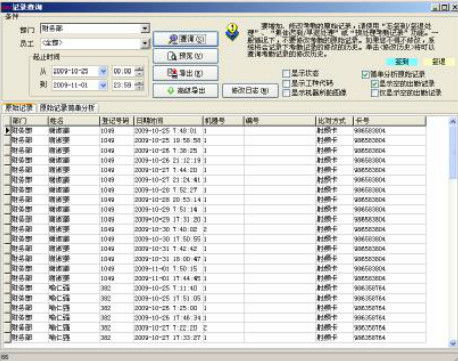Select the record dated 2009-10-29 7:51:14
Screen dimensions: 458x361
(218, 209)
